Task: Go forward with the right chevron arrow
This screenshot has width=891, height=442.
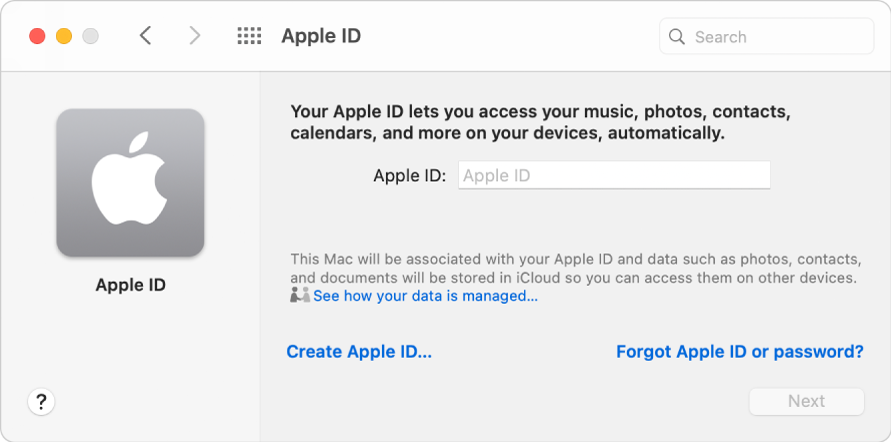Action: pos(194,36)
